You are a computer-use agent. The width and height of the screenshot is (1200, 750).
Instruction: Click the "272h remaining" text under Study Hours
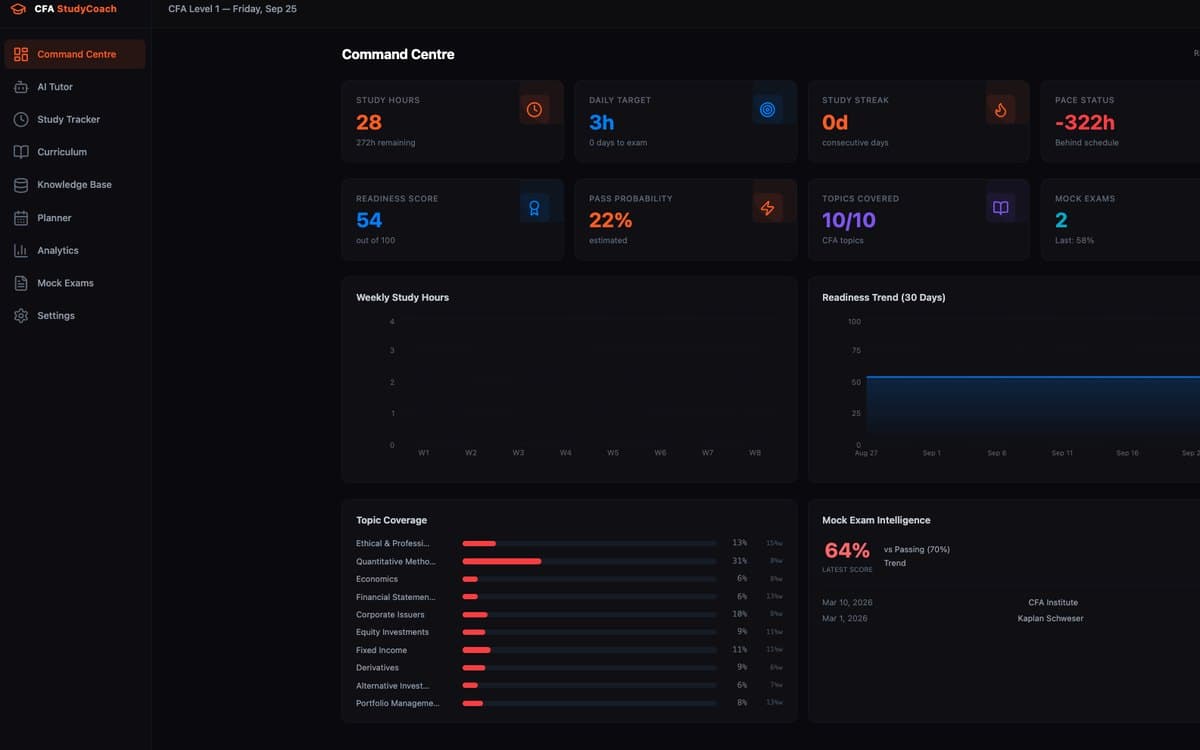(386, 143)
